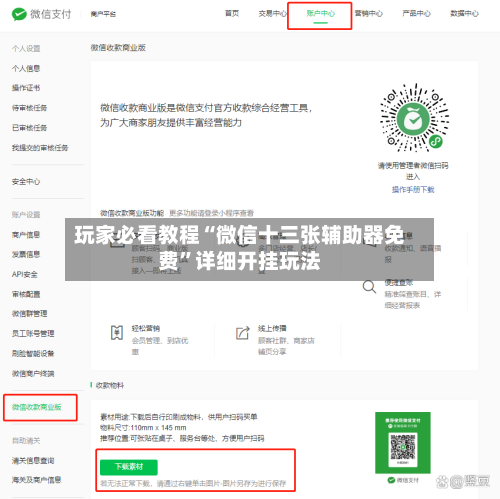Click the 操作手册下载 link

point(413,190)
